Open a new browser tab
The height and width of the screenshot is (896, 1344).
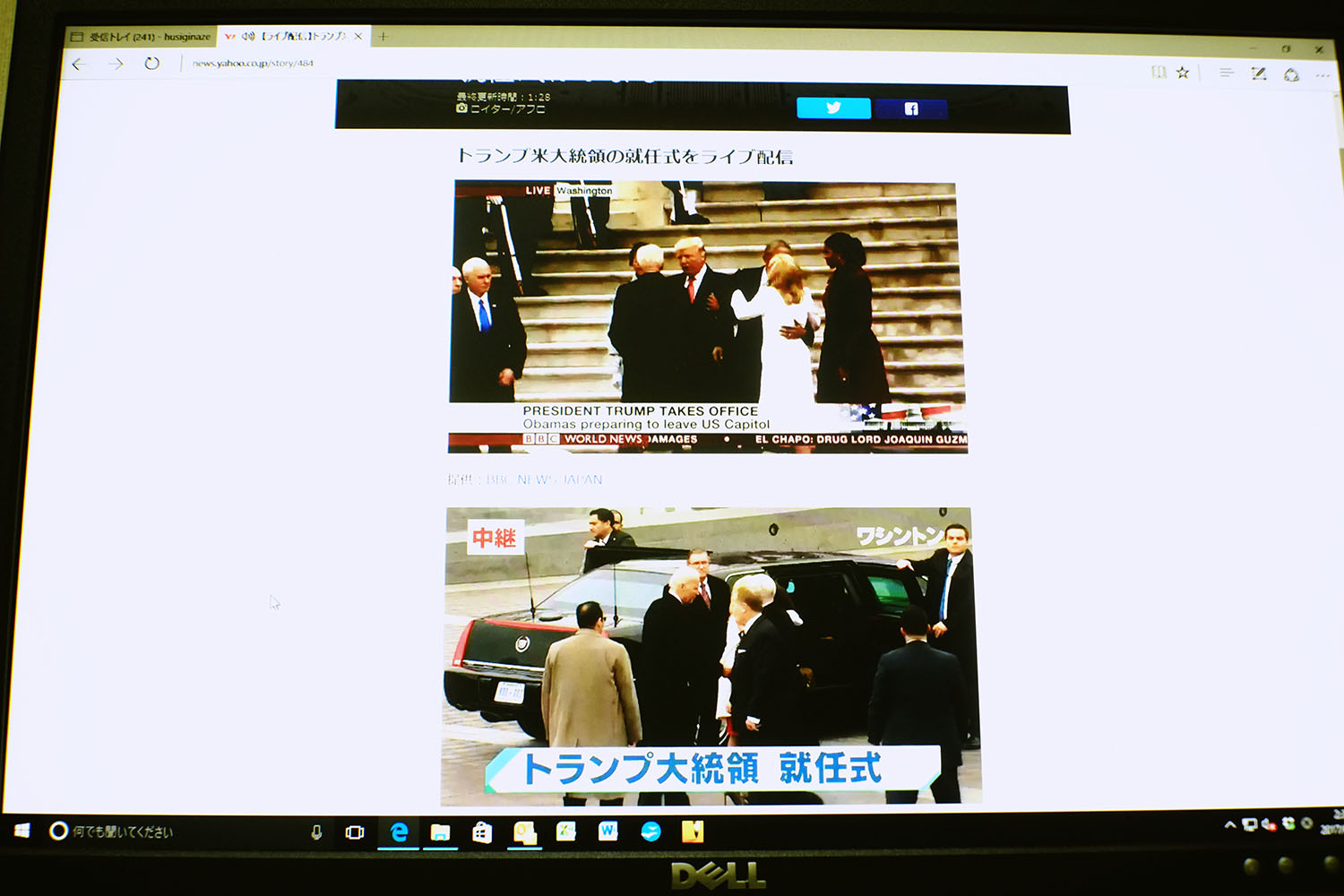point(383,37)
